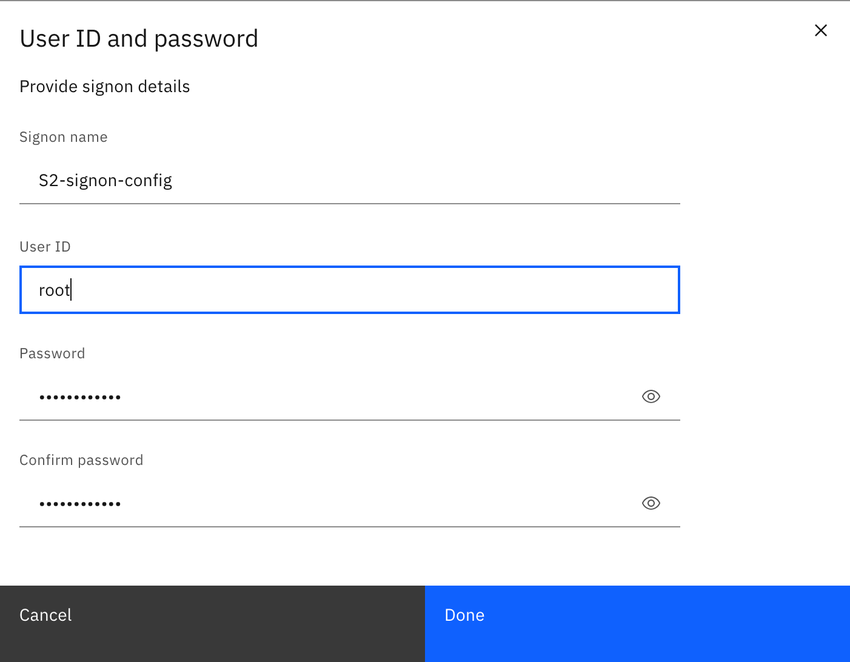Click the dialog title User ID and password

click(138, 38)
